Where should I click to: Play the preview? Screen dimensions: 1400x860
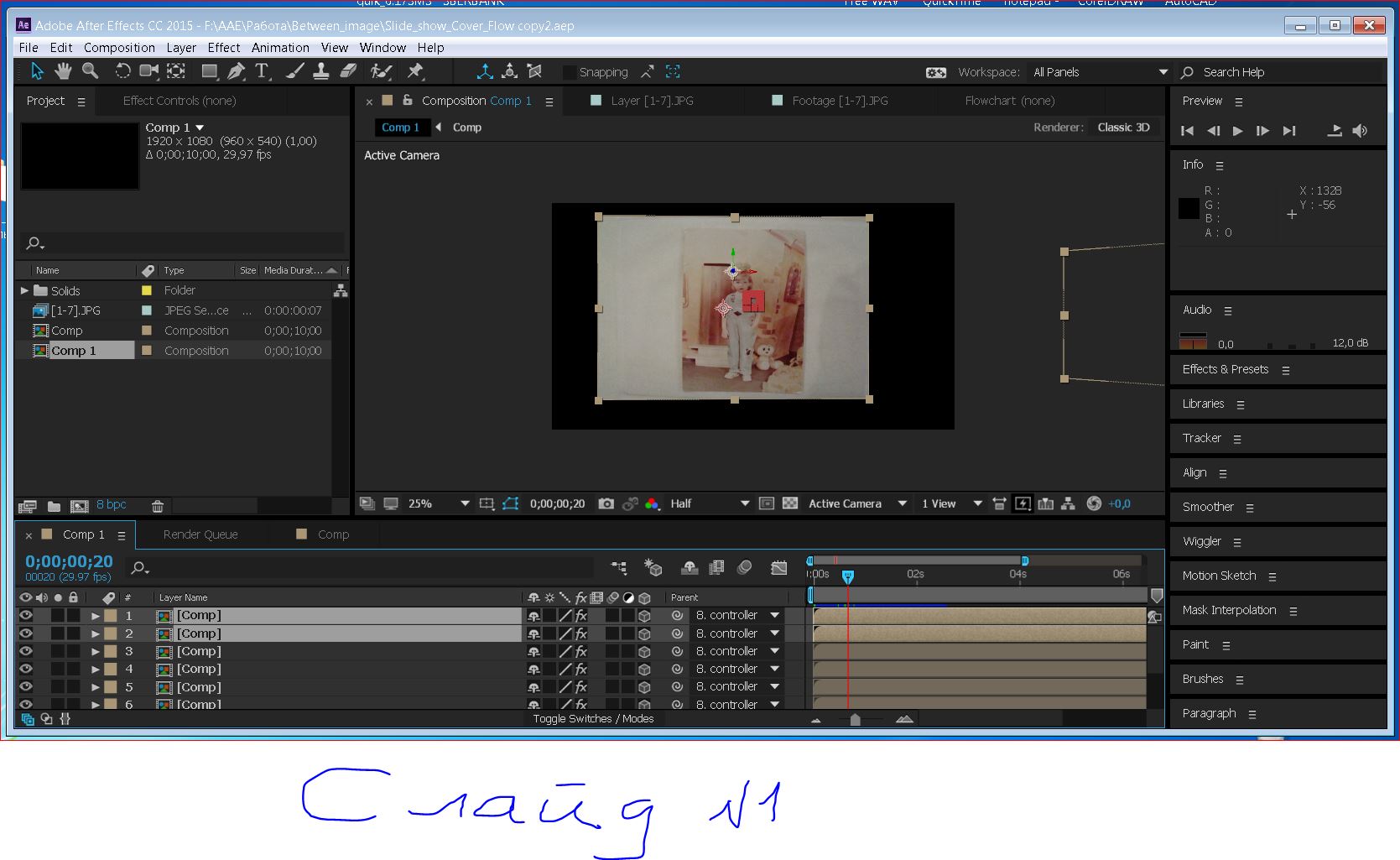pos(1237,131)
